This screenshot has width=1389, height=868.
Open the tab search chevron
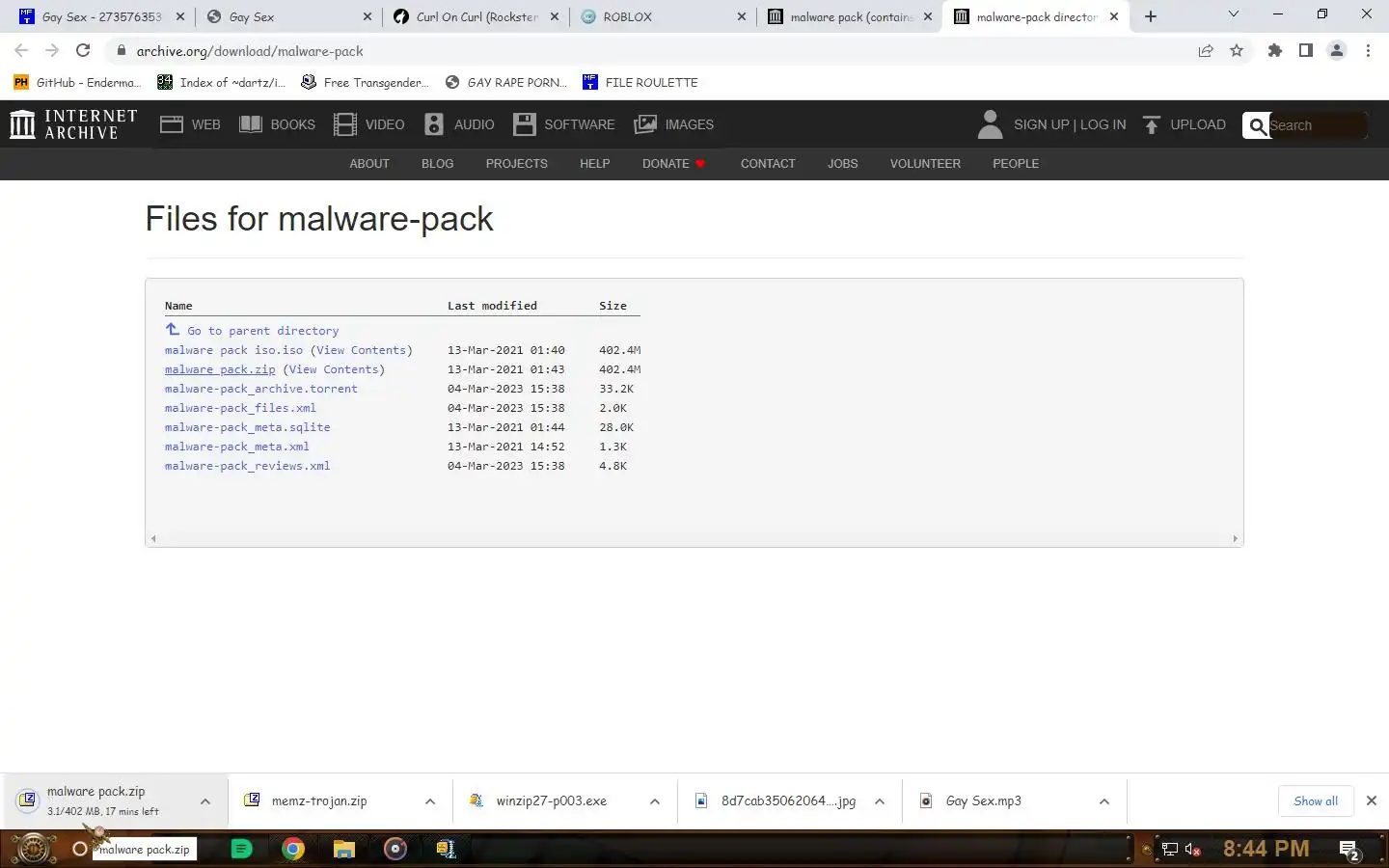(x=1233, y=14)
